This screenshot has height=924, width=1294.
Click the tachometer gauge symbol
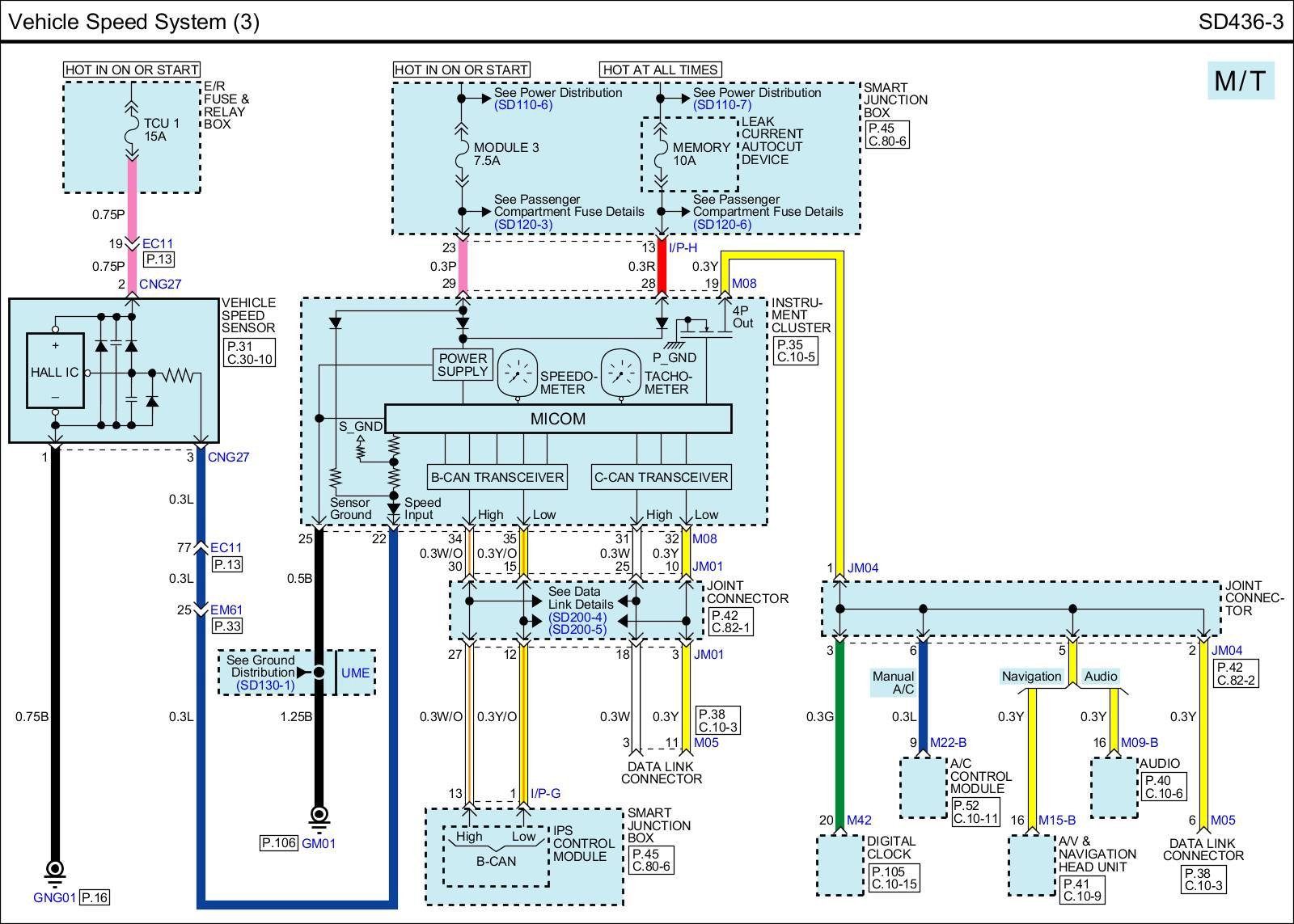622,373
